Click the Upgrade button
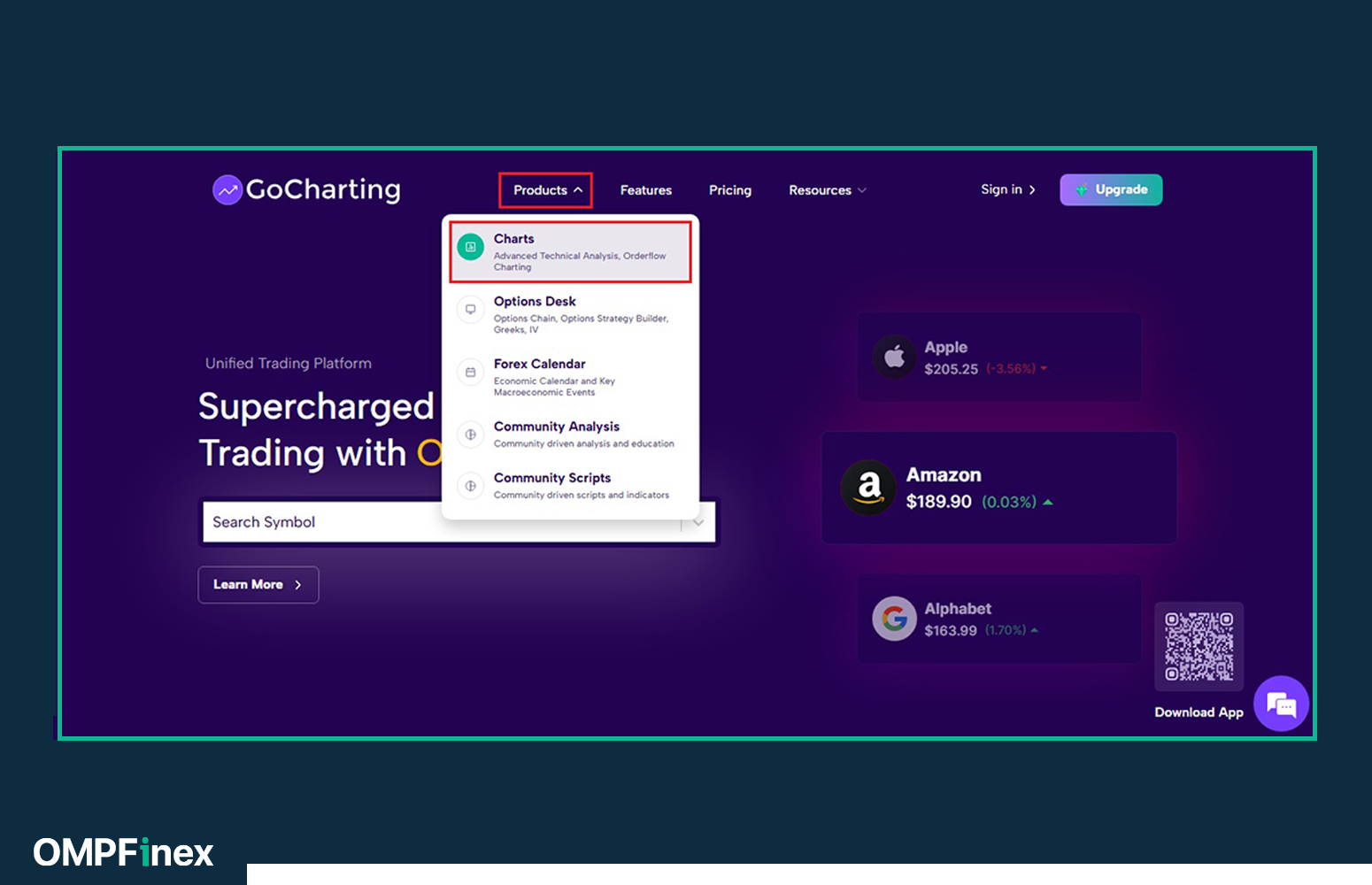This screenshot has height=885, width=1372. [1111, 189]
